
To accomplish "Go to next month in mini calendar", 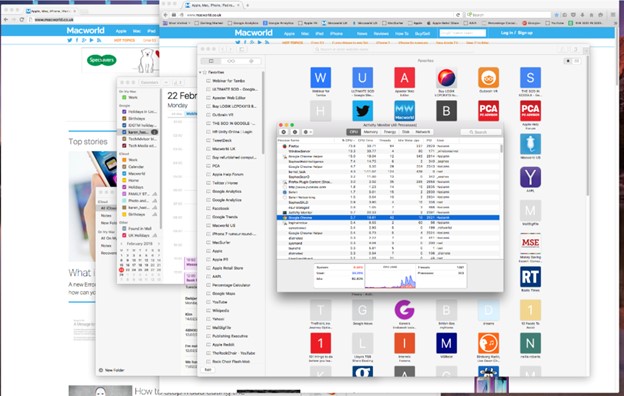I will (158, 244).
